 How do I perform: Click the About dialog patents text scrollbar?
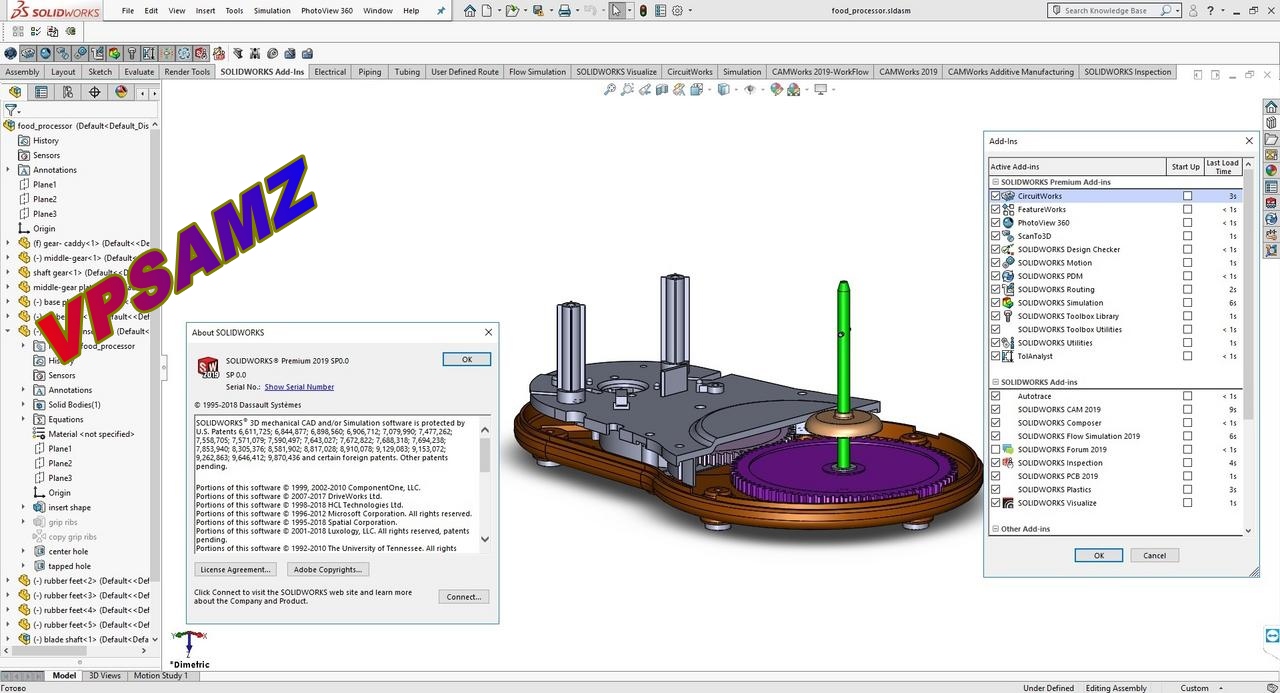[x=486, y=485]
